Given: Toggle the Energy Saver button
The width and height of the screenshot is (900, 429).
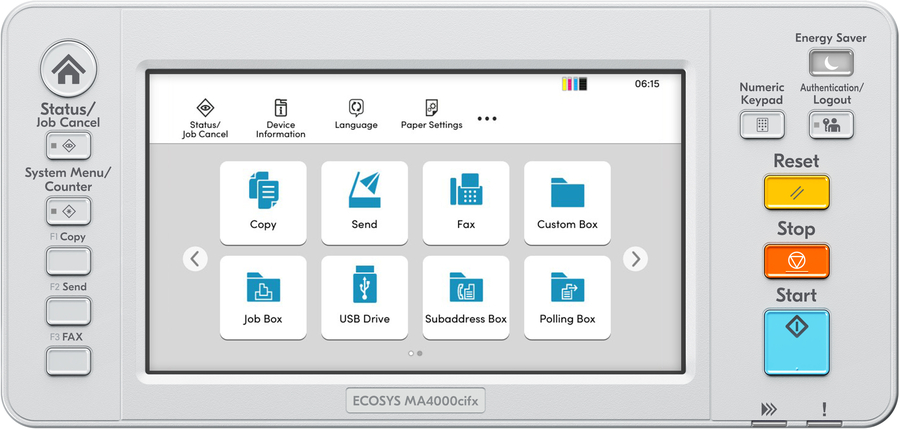Looking at the screenshot, I should tap(831, 63).
